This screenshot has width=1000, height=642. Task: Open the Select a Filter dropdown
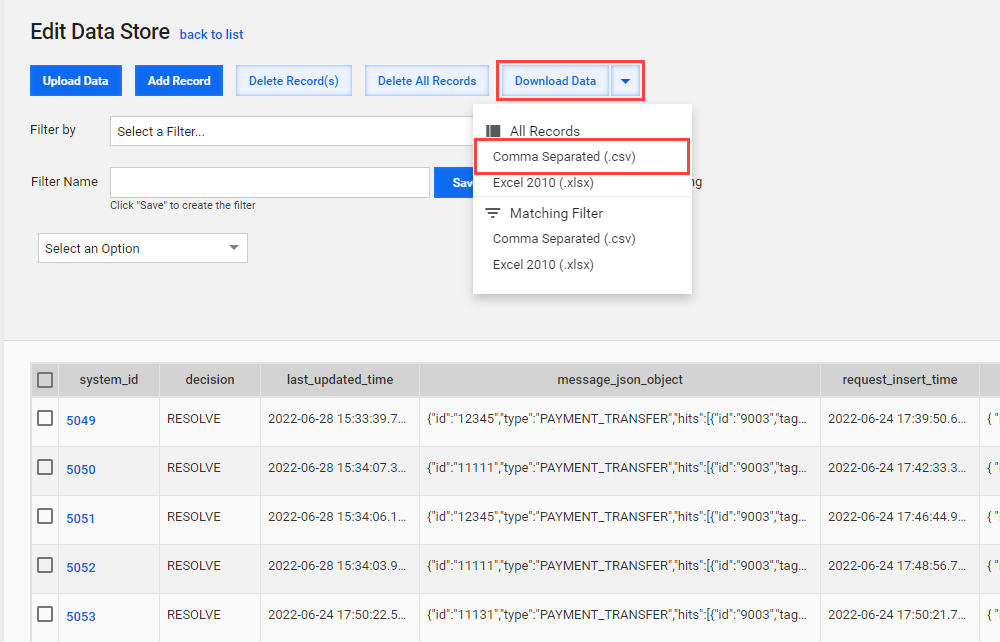click(291, 131)
